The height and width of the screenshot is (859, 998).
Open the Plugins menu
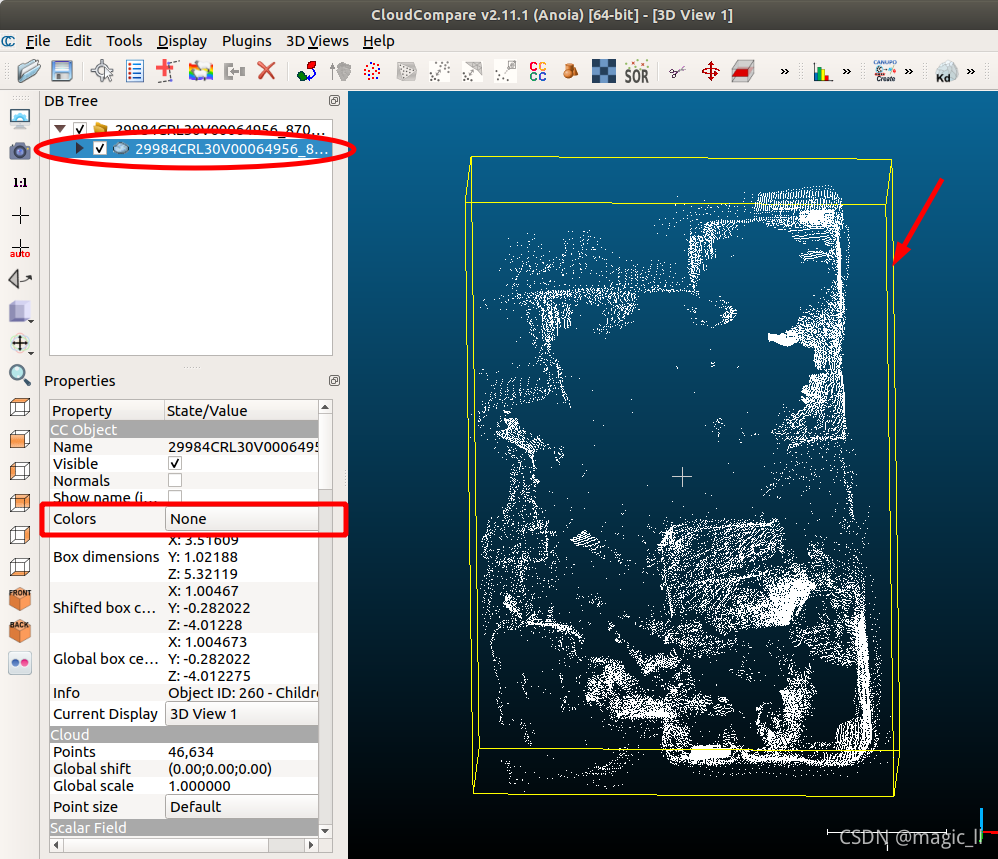click(x=246, y=41)
